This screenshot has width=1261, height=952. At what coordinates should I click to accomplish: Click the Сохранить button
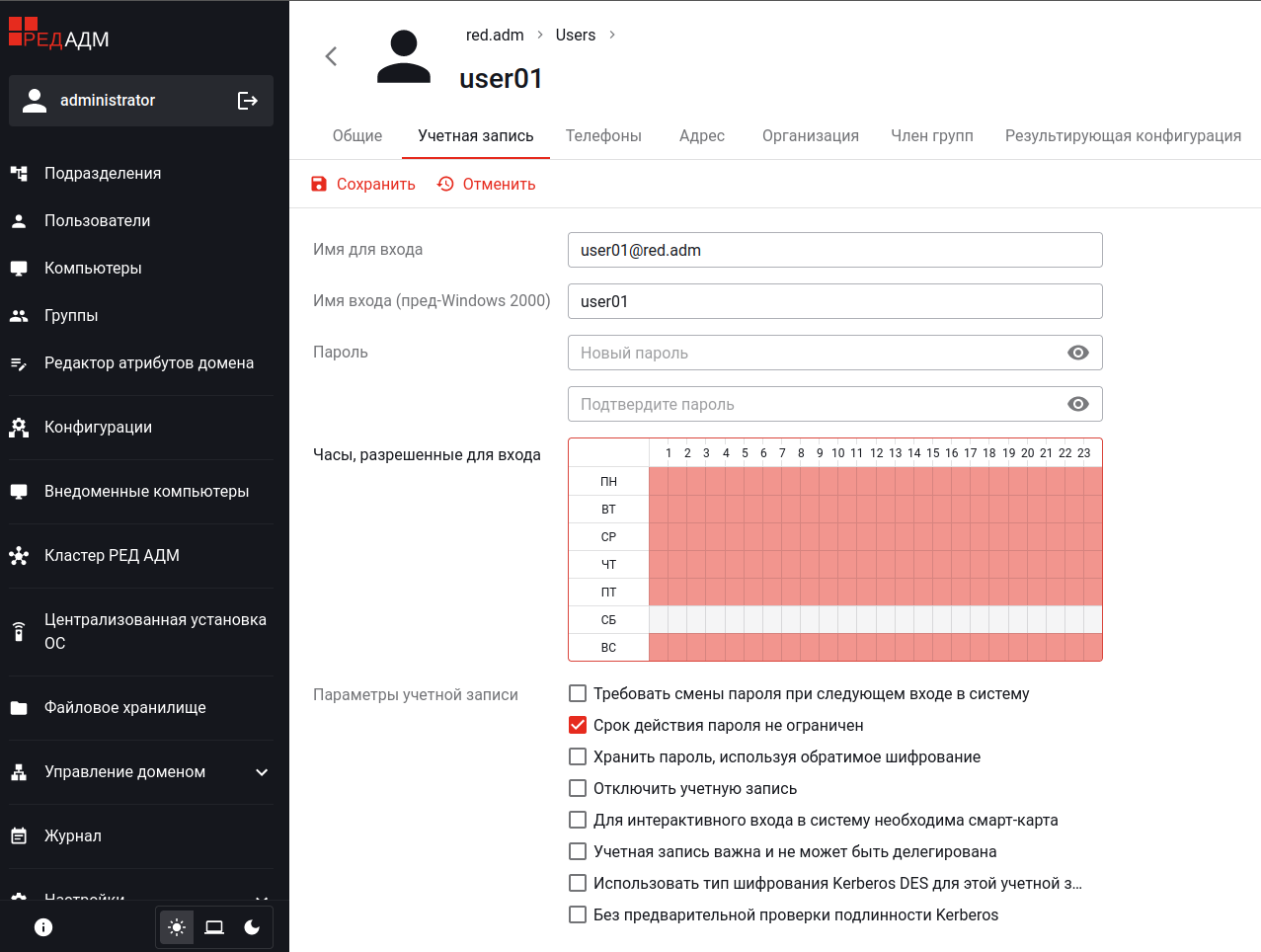coord(363,185)
